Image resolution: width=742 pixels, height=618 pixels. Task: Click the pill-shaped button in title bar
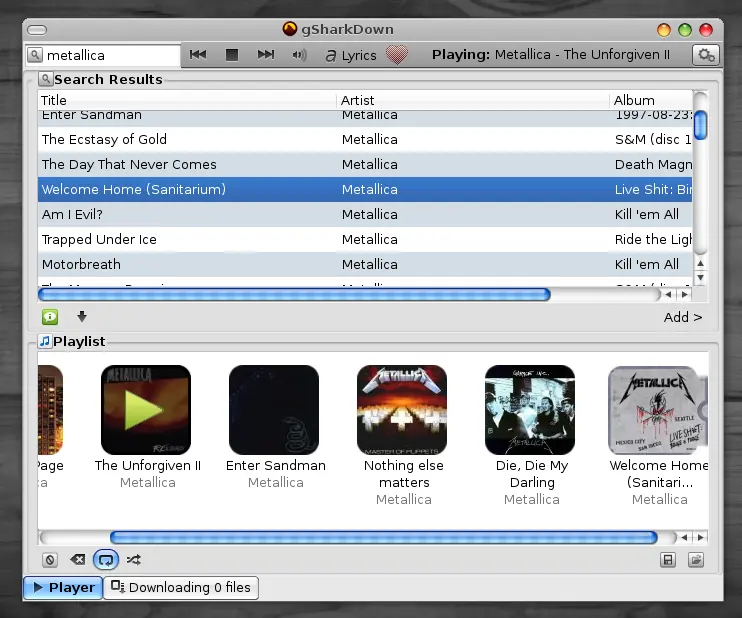pyautogui.click(x=37, y=30)
